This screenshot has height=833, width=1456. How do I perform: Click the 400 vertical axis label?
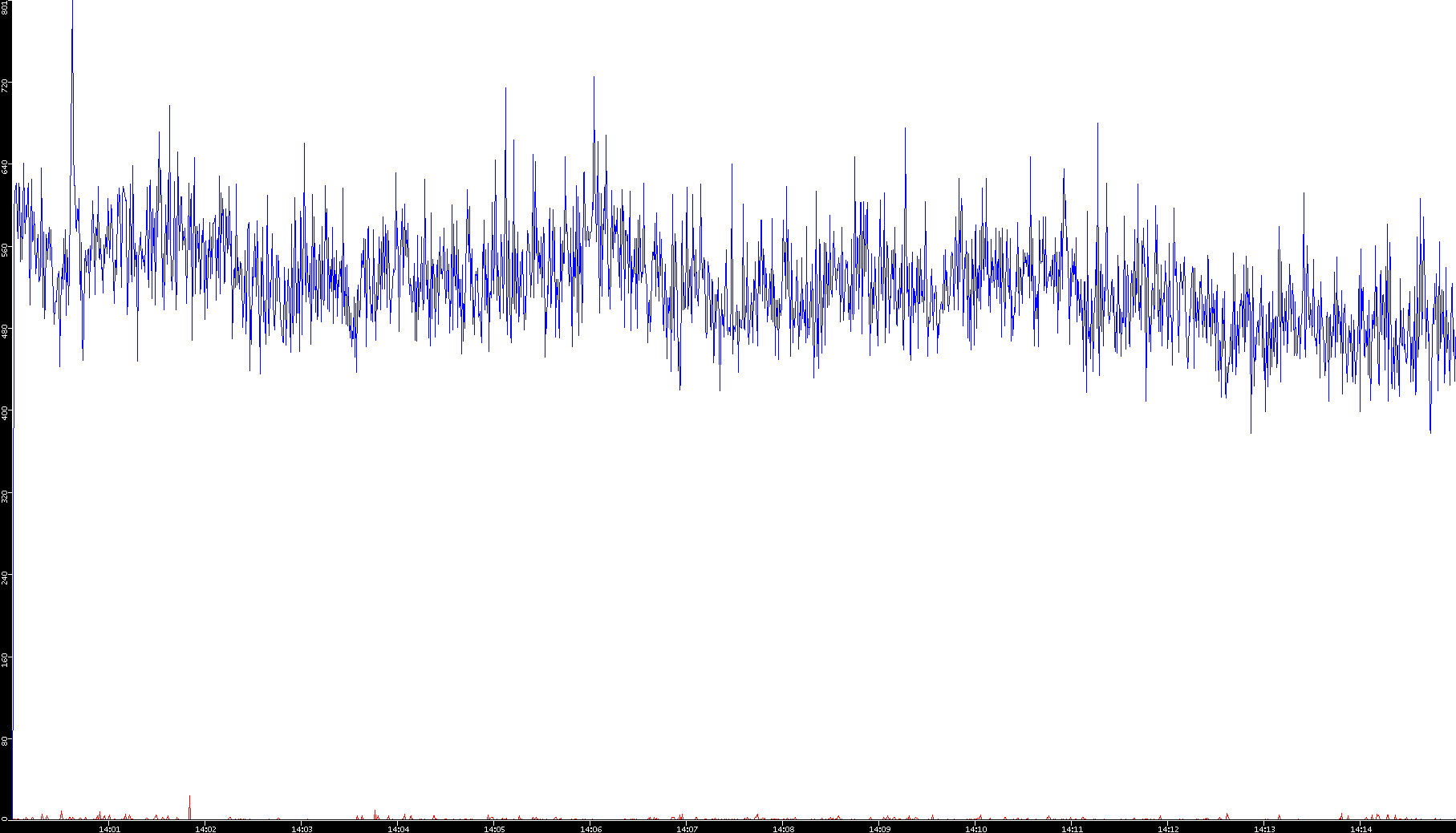[x=5, y=412]
